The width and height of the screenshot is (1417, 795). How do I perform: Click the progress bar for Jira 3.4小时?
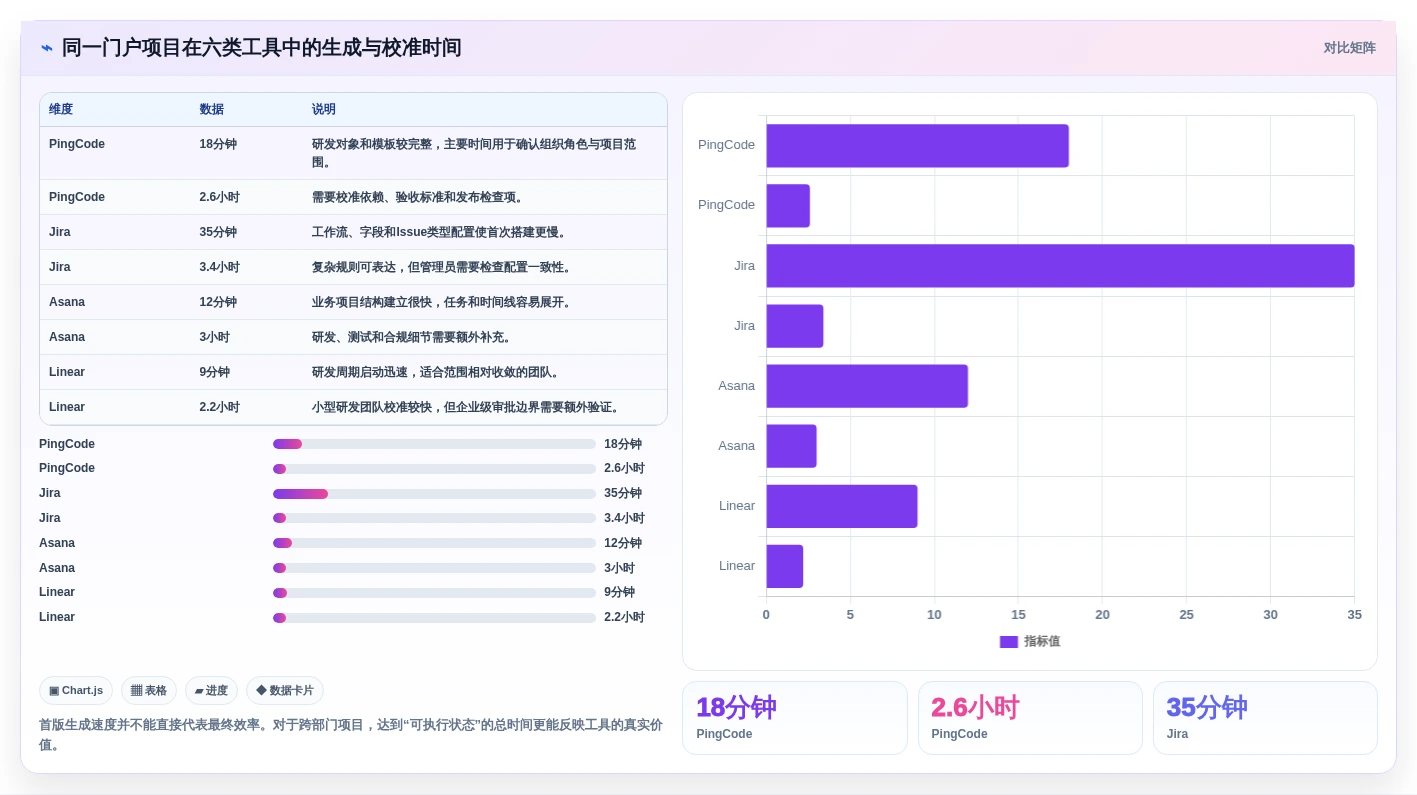point(434,518)
